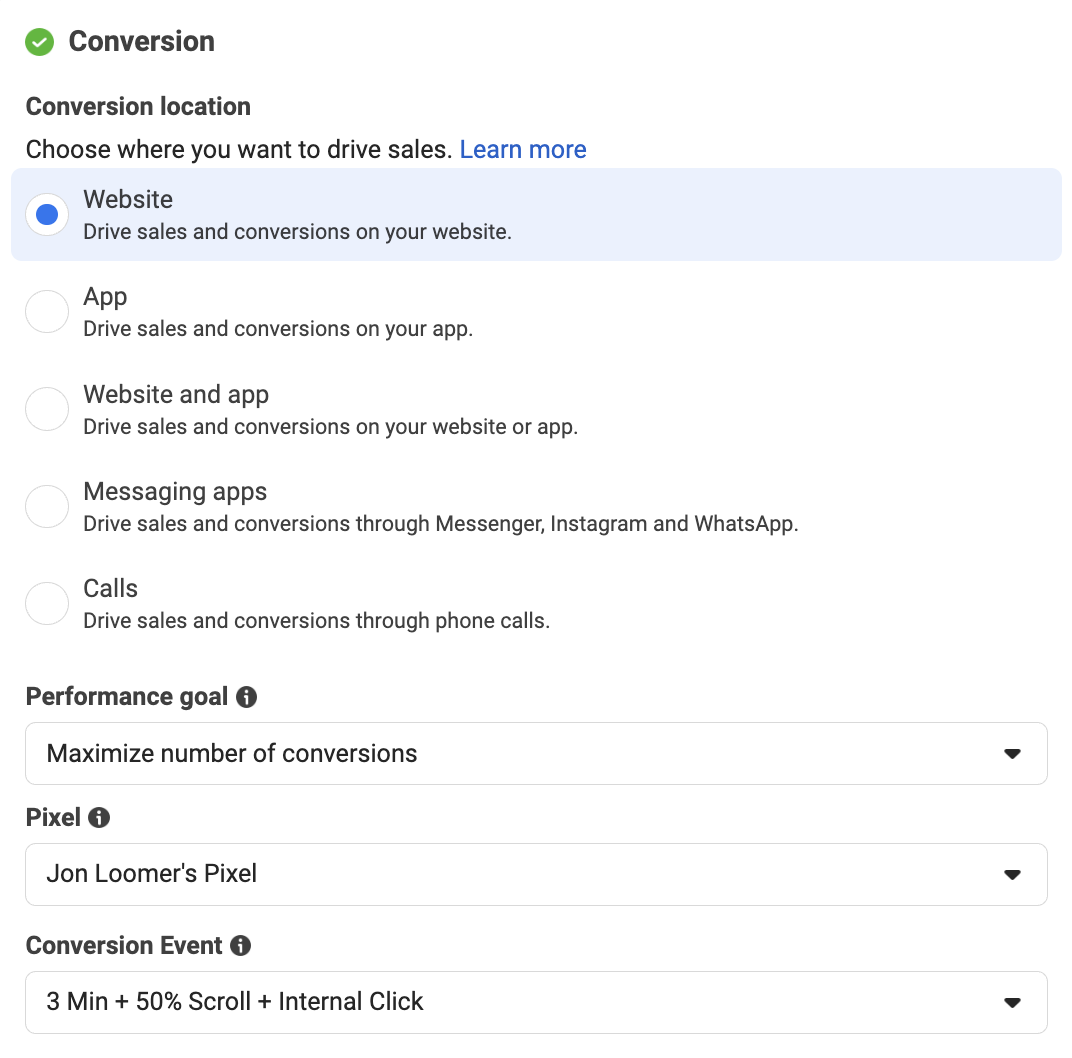Click the Calls option description text

[317, 621]
